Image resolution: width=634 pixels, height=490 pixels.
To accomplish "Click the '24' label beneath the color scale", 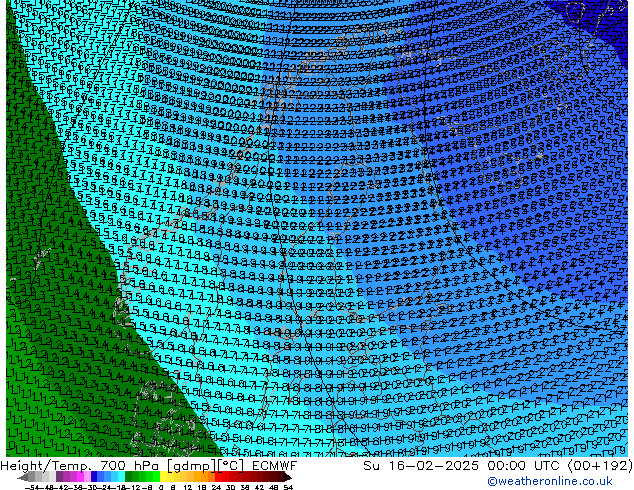I will [x=216, y=488].
